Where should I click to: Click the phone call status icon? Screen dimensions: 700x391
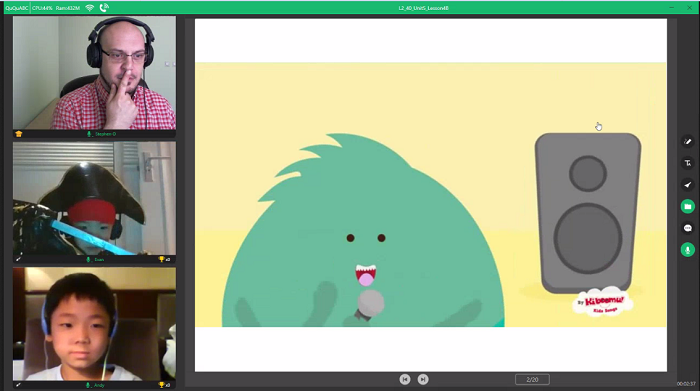pos(104,8)
